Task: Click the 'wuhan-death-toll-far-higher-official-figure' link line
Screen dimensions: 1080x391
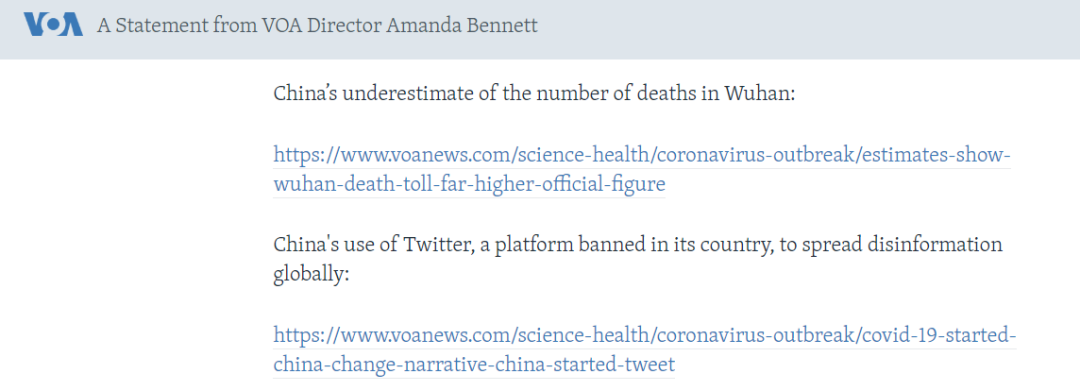Action: click(x=469, y=184)
